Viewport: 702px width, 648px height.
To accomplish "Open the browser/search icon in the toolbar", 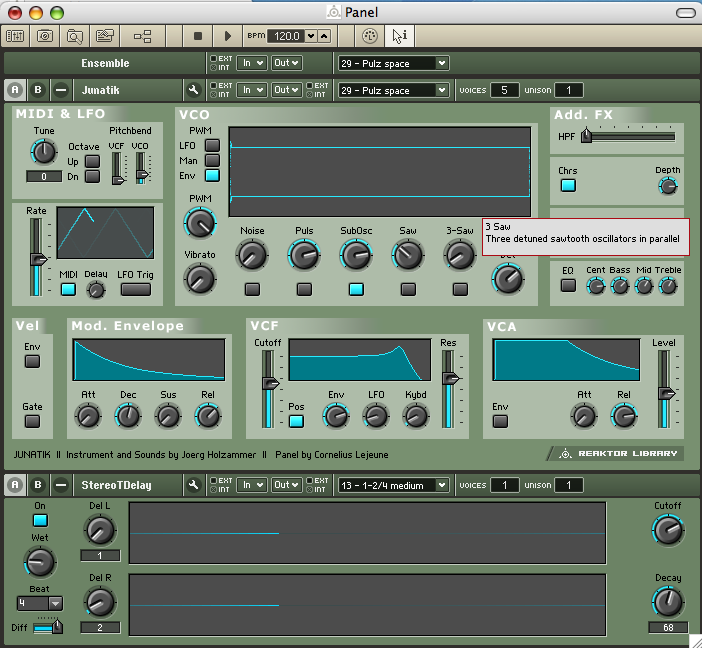I will point(74,36).
